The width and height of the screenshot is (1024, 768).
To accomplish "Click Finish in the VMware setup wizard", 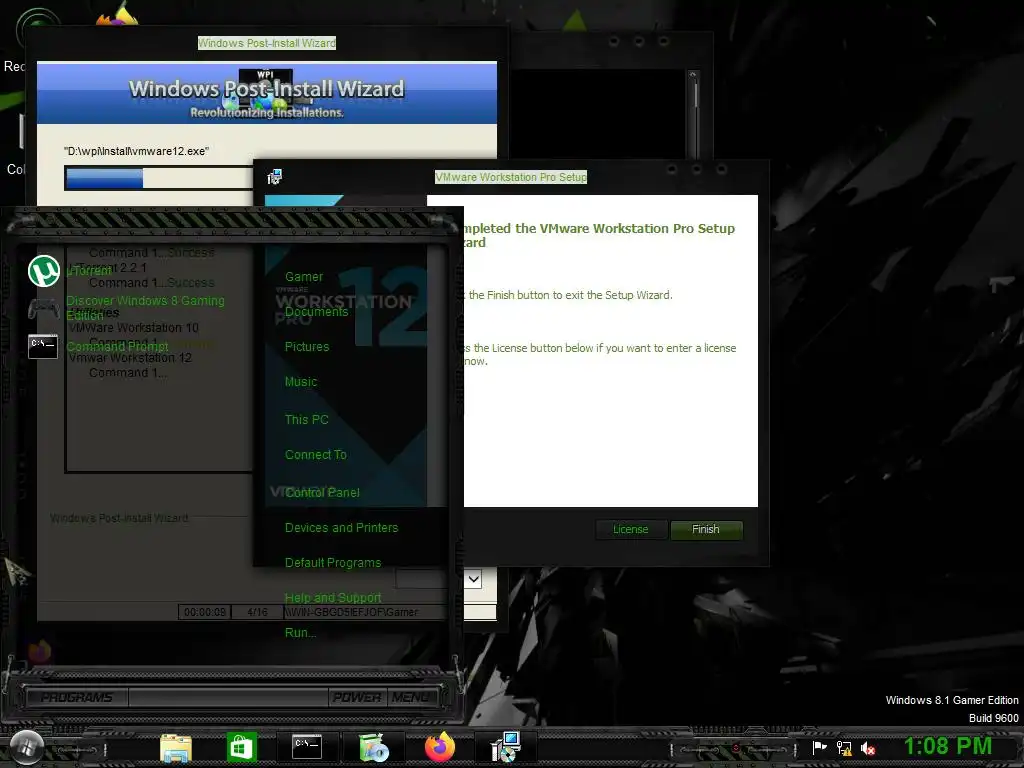I will (x=706, y=530).
